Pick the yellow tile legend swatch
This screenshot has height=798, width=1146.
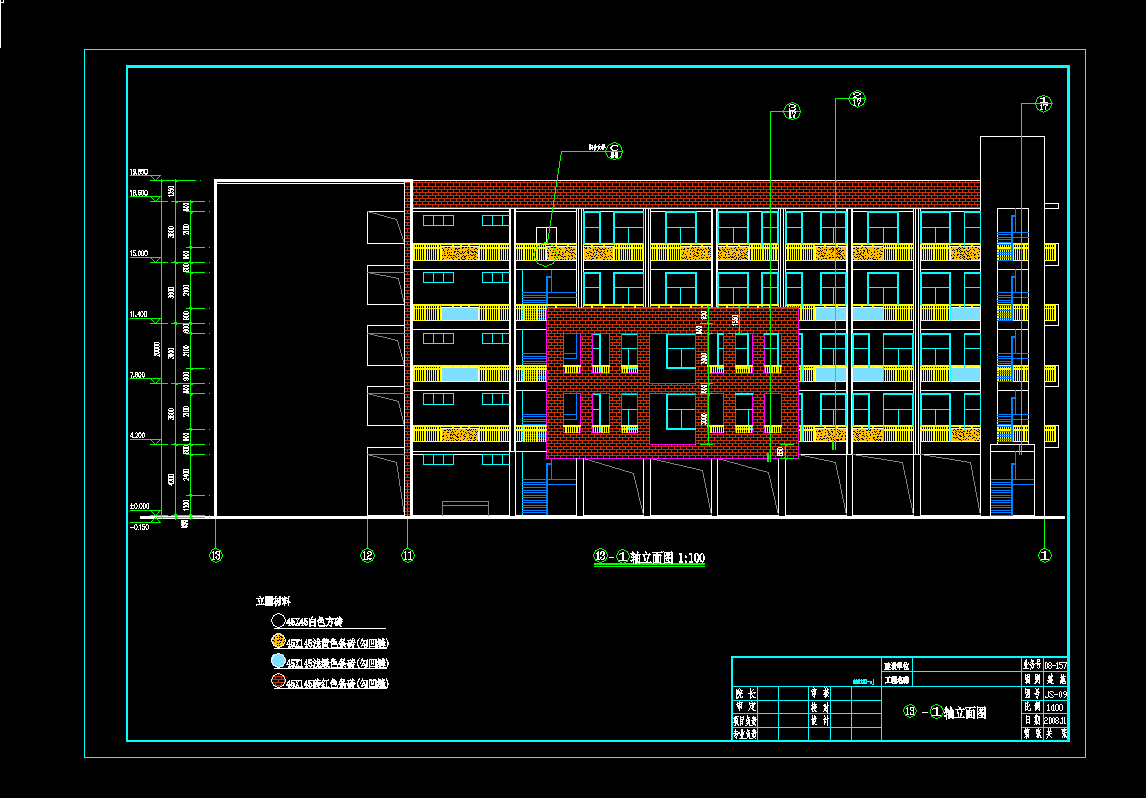tap(278, 642)
